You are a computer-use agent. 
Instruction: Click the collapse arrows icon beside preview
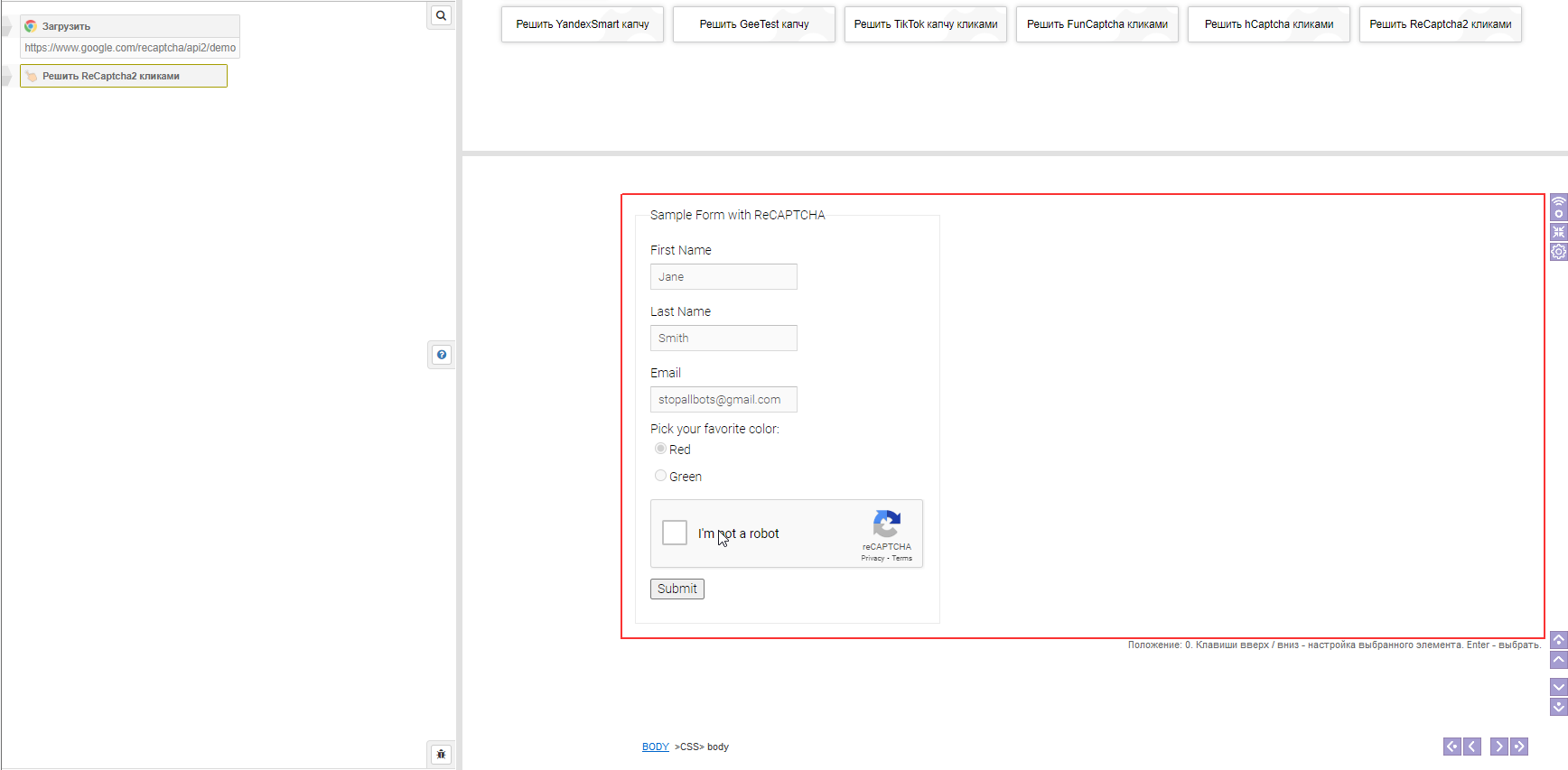(1558, 232)
